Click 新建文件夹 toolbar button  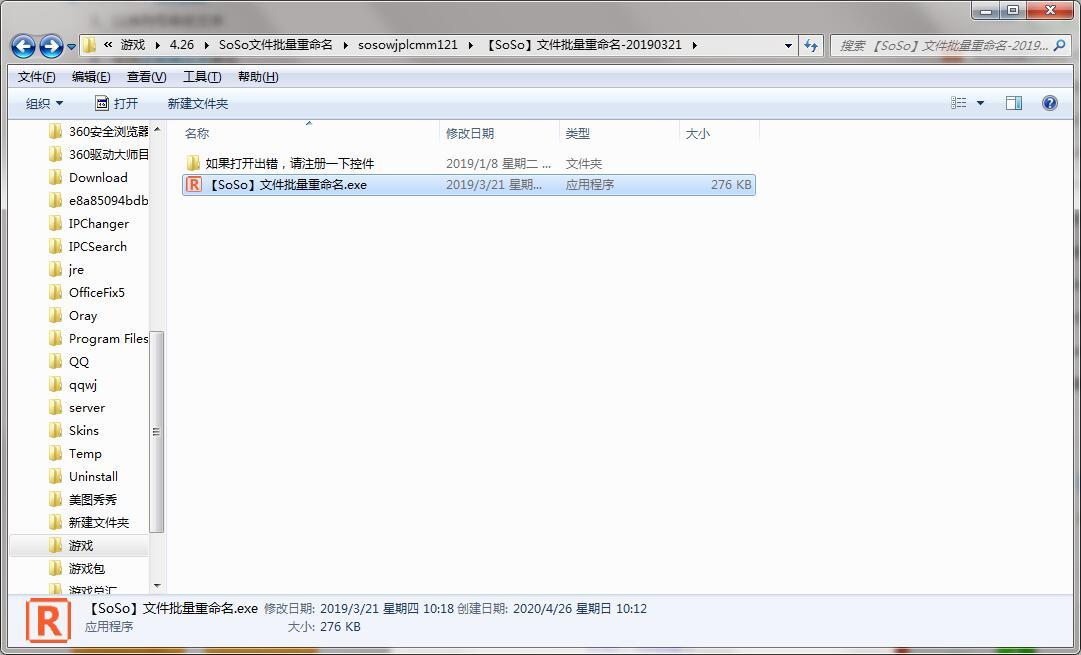point(198,103)
